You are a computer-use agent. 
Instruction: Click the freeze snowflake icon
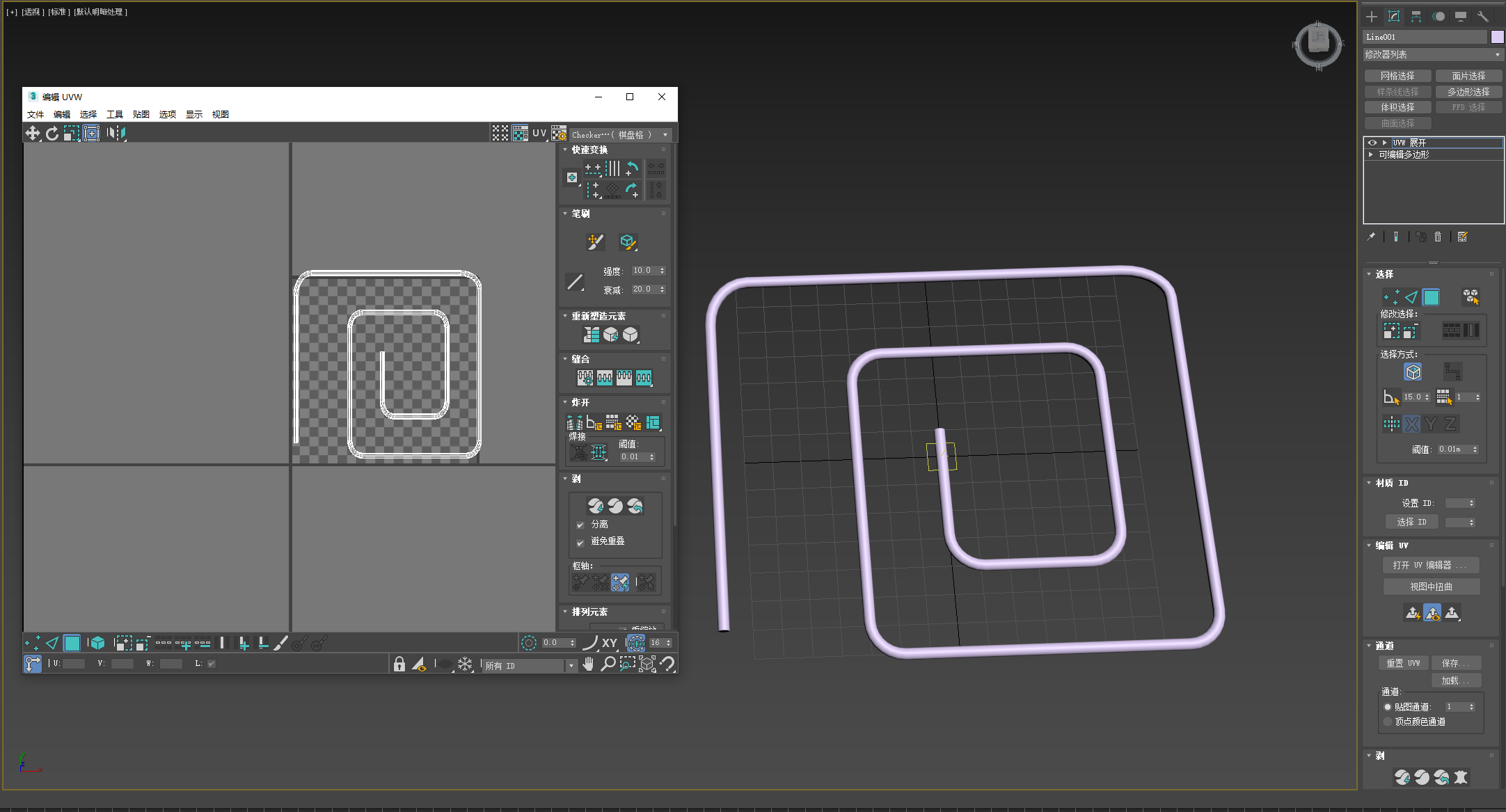click(465, 664)
